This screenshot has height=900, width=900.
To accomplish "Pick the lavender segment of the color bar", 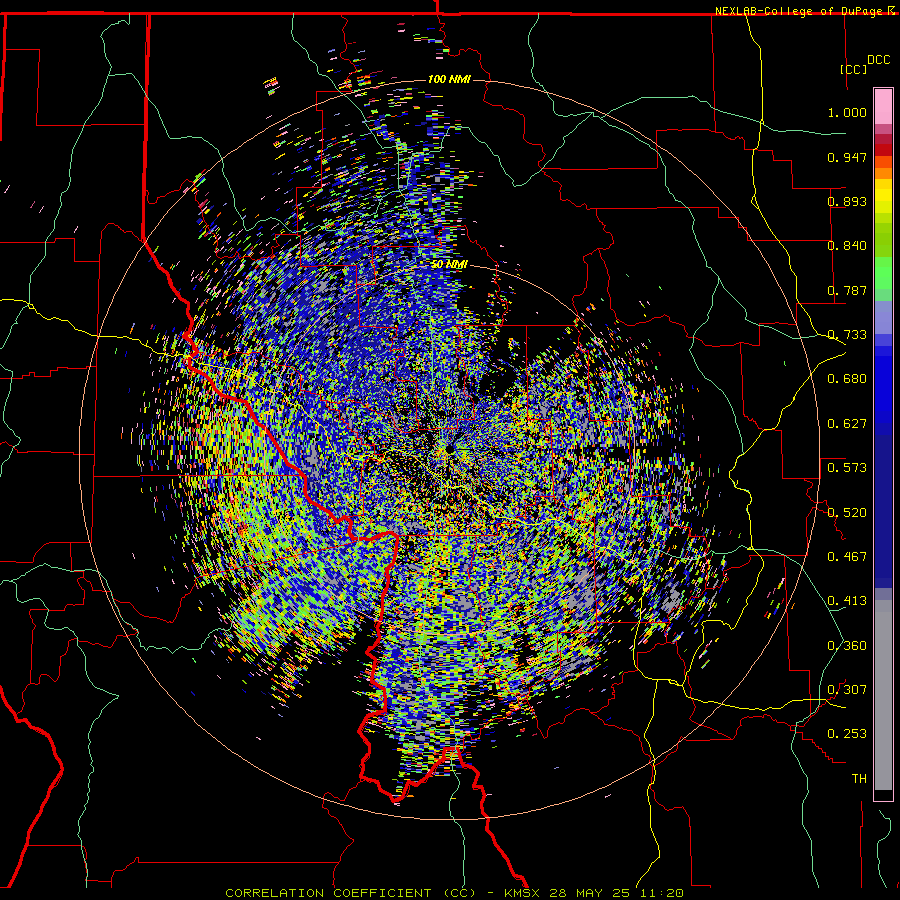I will [883, 319].
